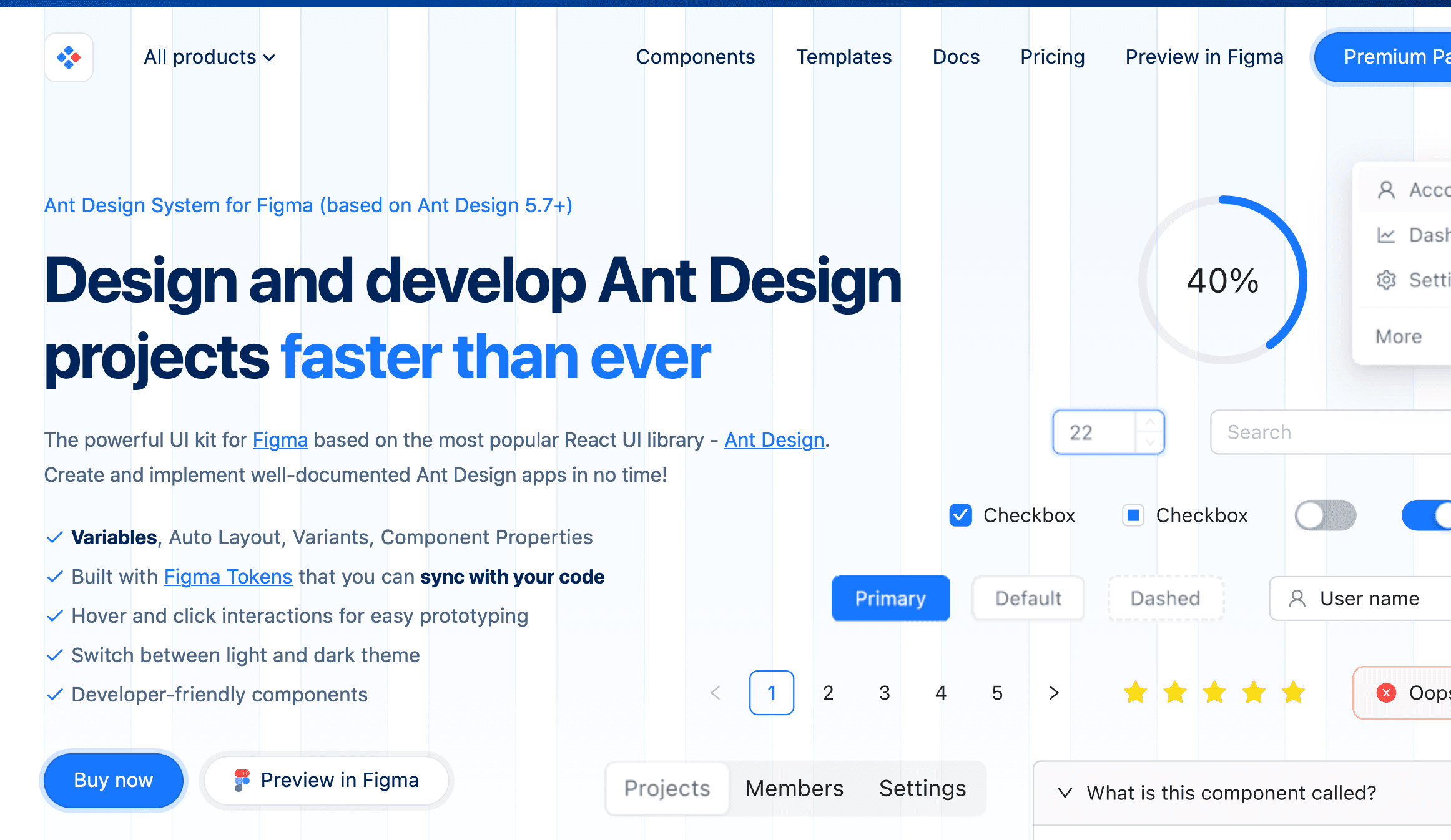This screenshot has height=840, width=1451.
Task: Decrease the number input with down arrow
Action: coord(1150,442)
